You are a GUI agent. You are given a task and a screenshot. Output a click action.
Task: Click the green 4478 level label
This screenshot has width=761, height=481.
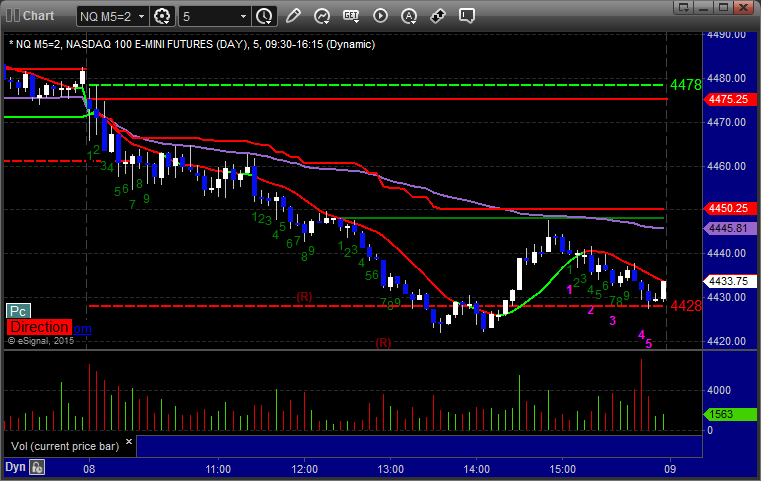[x=686, y=85]
